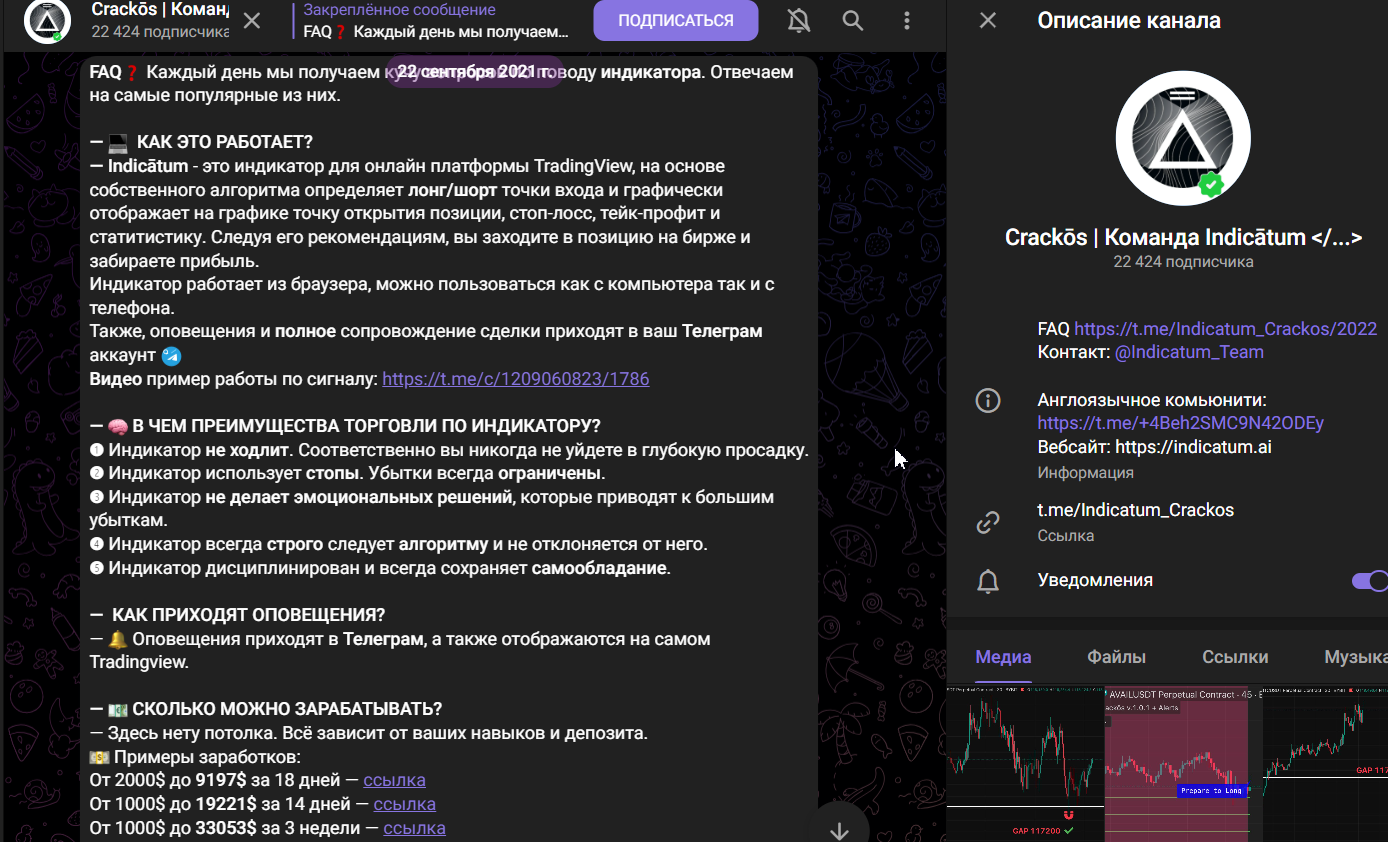
Task: Open the three-dot more options menu
Action: pyautogui.click(x=907, y=20)
